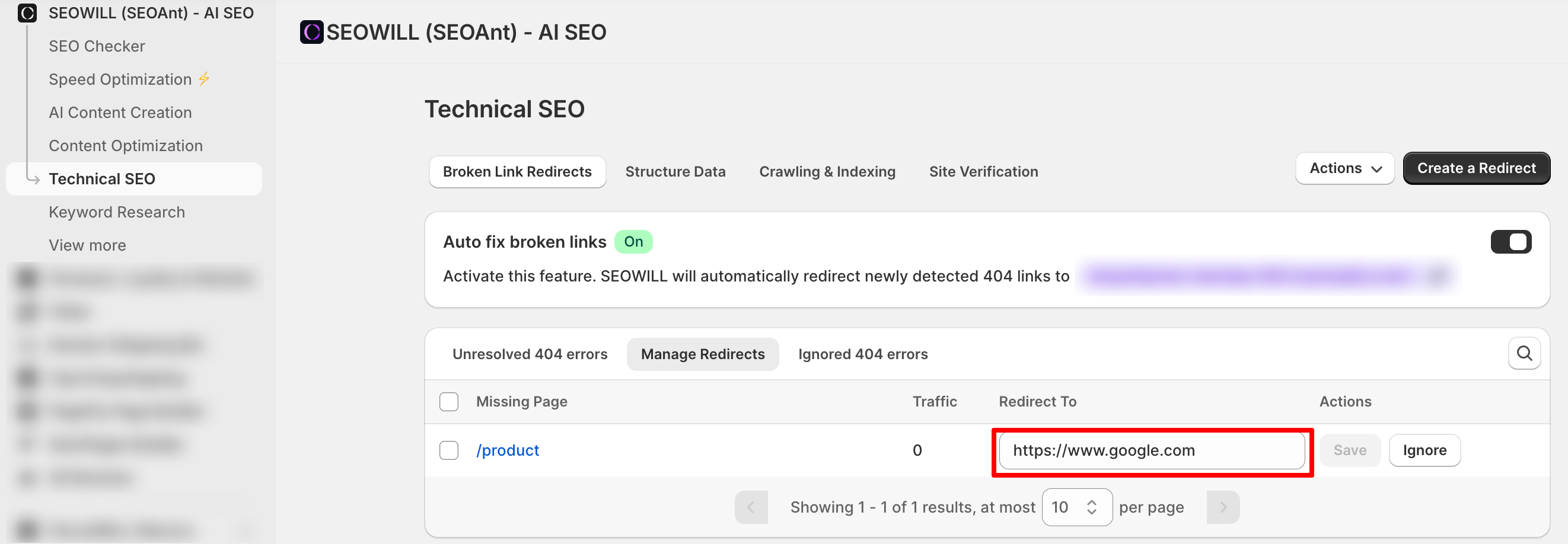
Task: Click the search magnifier icon in redirects table
Action: coord(1524,354)
